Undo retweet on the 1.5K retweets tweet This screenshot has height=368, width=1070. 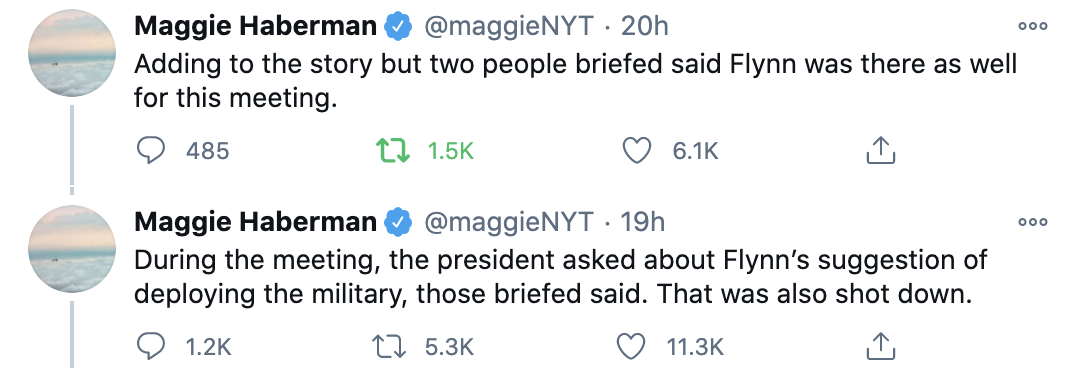[394, 151]
